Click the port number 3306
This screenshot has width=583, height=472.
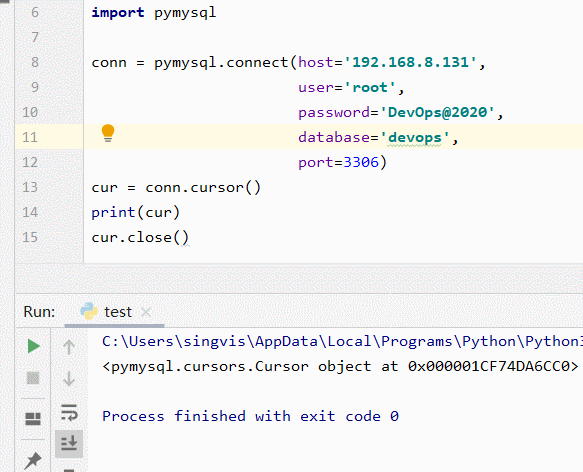pyautogui.click(x=361, y=162)
